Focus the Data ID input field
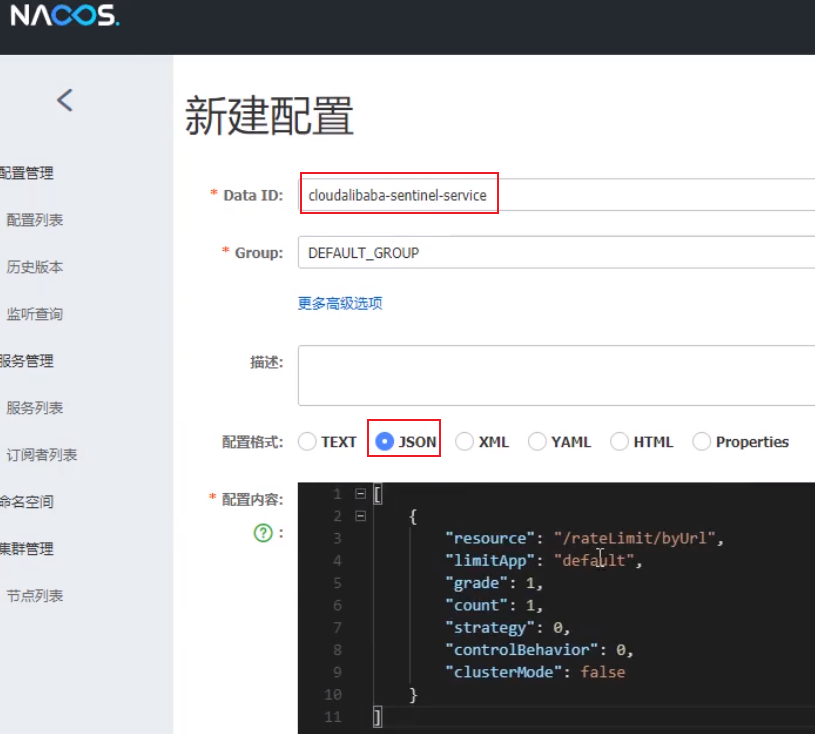Screen dimensions: 815x734 556,195
